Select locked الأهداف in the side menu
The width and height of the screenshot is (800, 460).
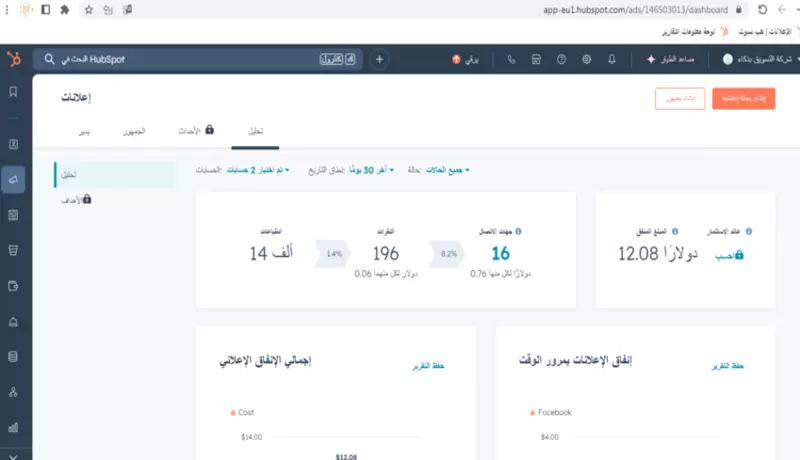(x=76, y=200)
